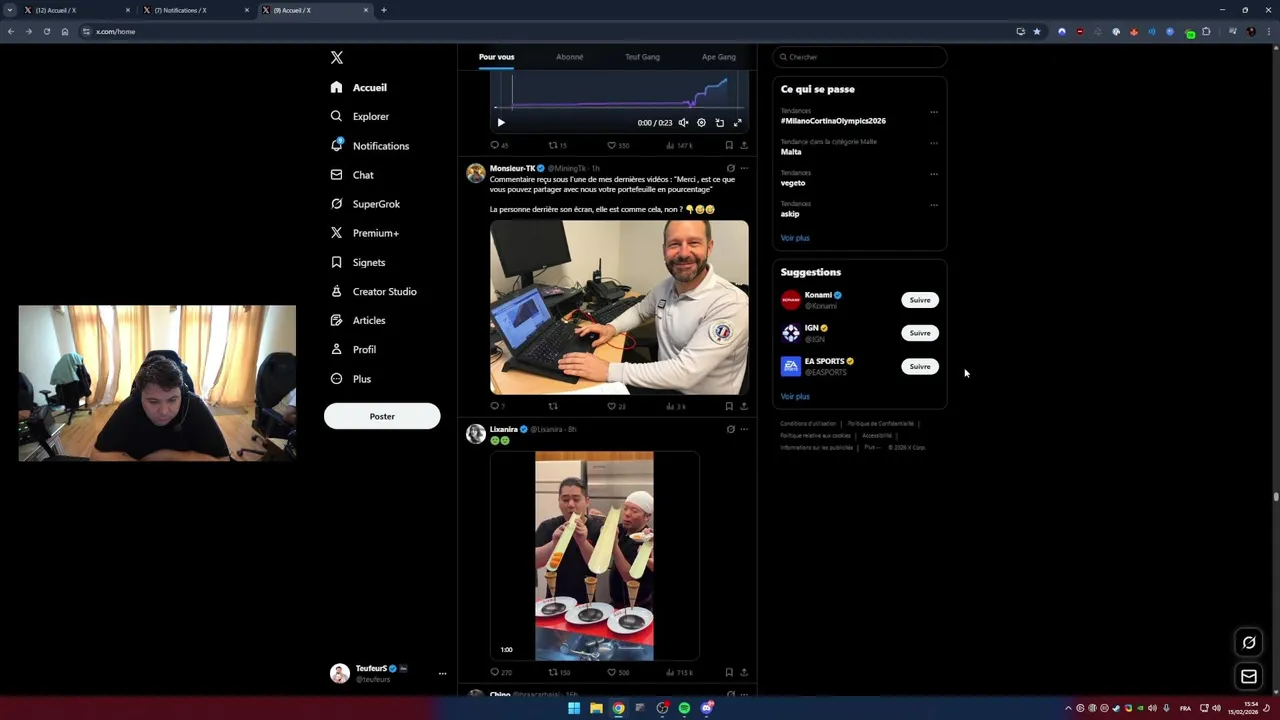Open Notifications in the sidebar

(370, 146)
